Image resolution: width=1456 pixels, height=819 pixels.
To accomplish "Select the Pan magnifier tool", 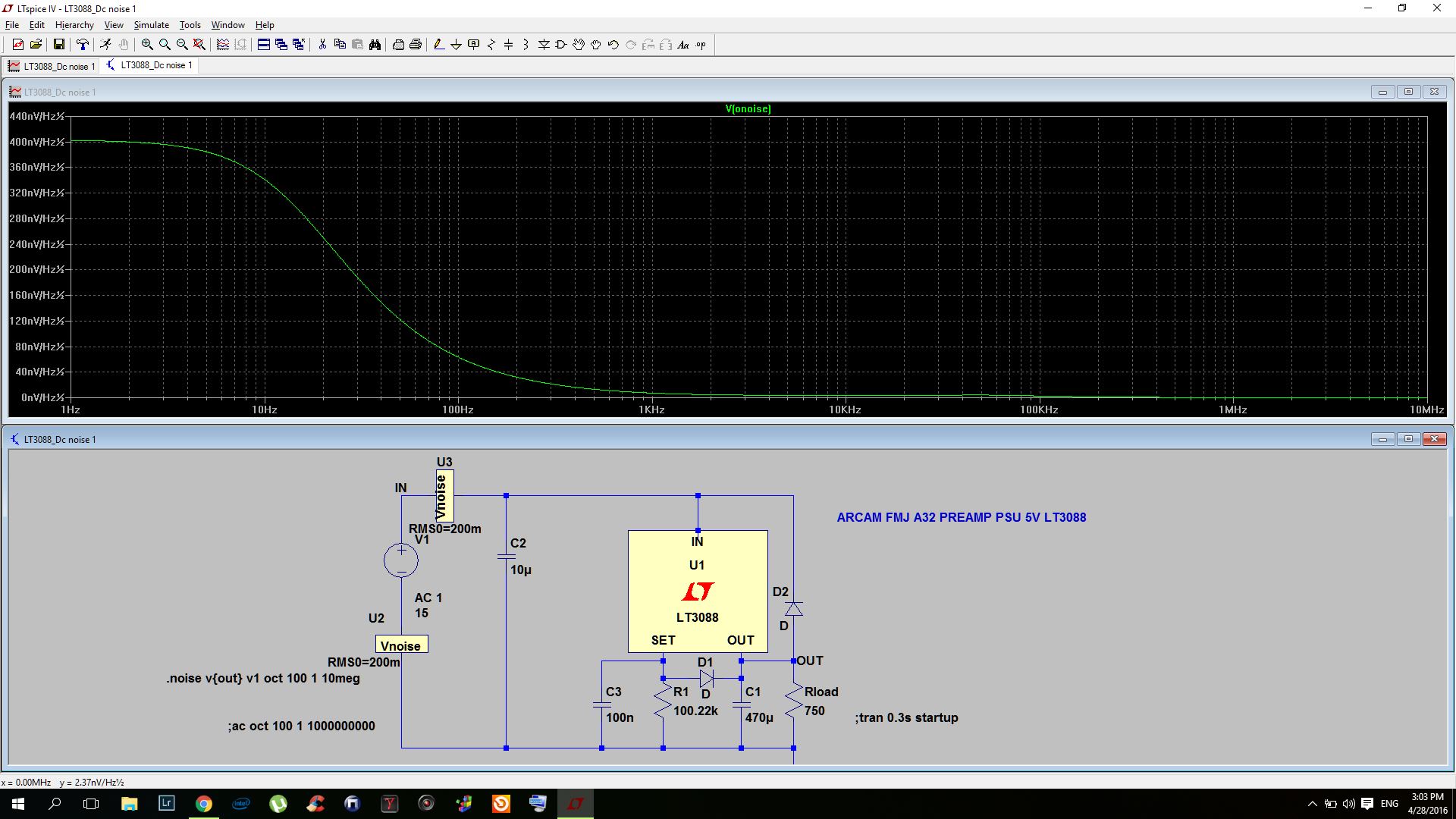I will point(165,45).
